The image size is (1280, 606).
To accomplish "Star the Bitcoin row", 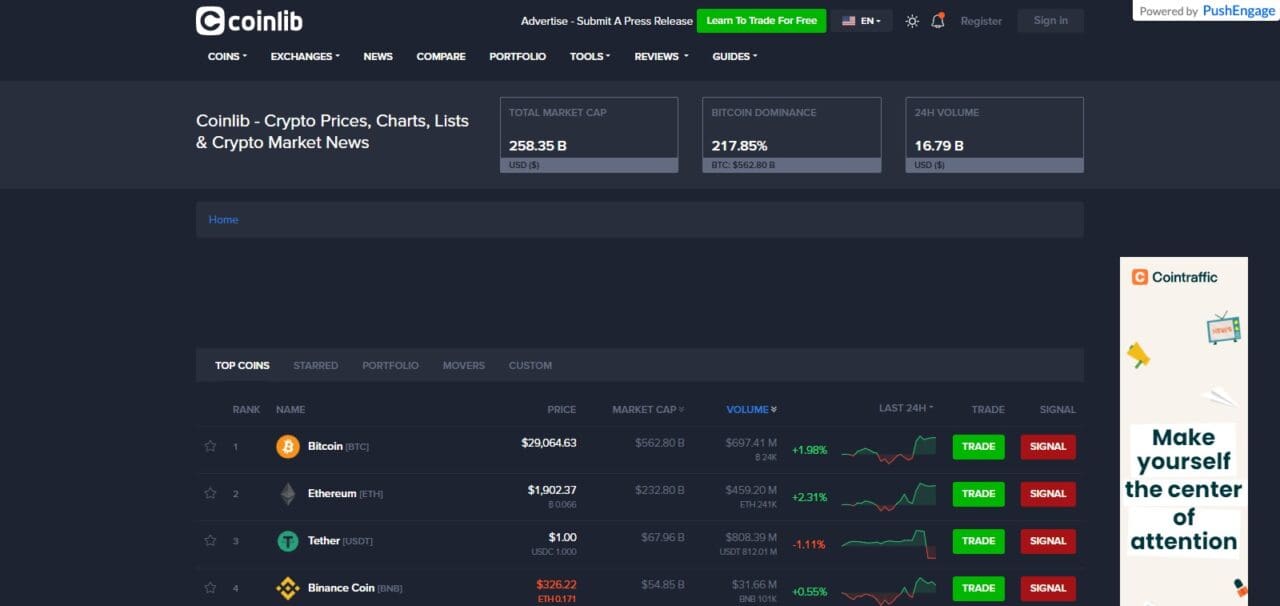I will [210, 446].
